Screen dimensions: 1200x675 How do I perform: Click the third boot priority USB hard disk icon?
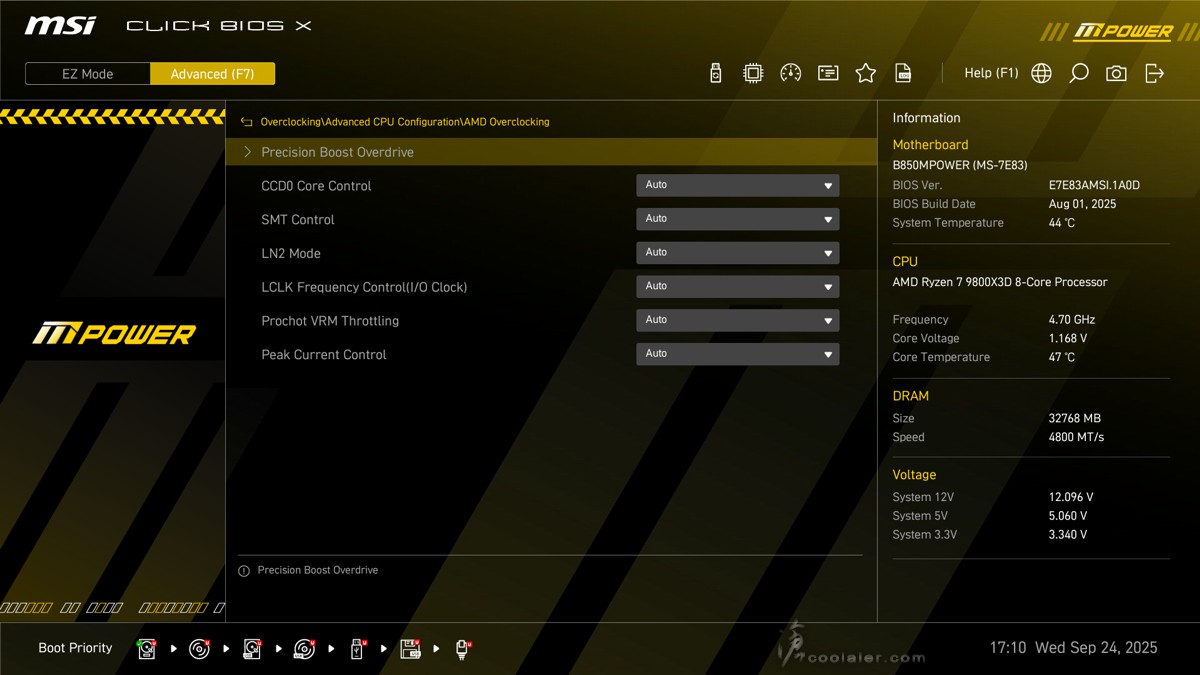click(x=252, y=649)
